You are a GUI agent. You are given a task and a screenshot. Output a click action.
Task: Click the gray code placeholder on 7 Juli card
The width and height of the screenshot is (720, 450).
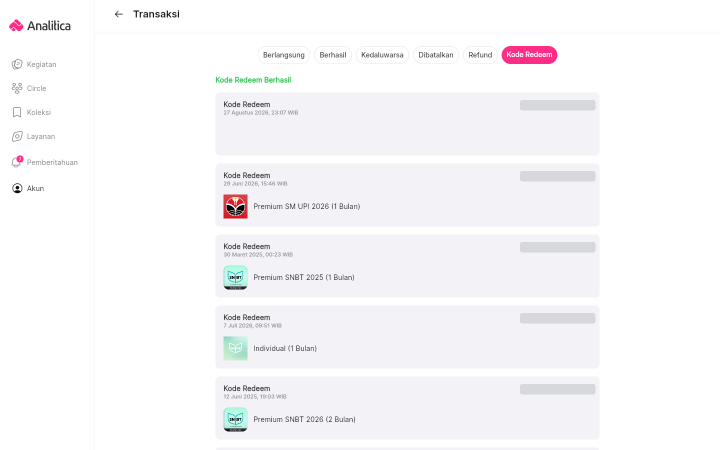tap(557, 318)
